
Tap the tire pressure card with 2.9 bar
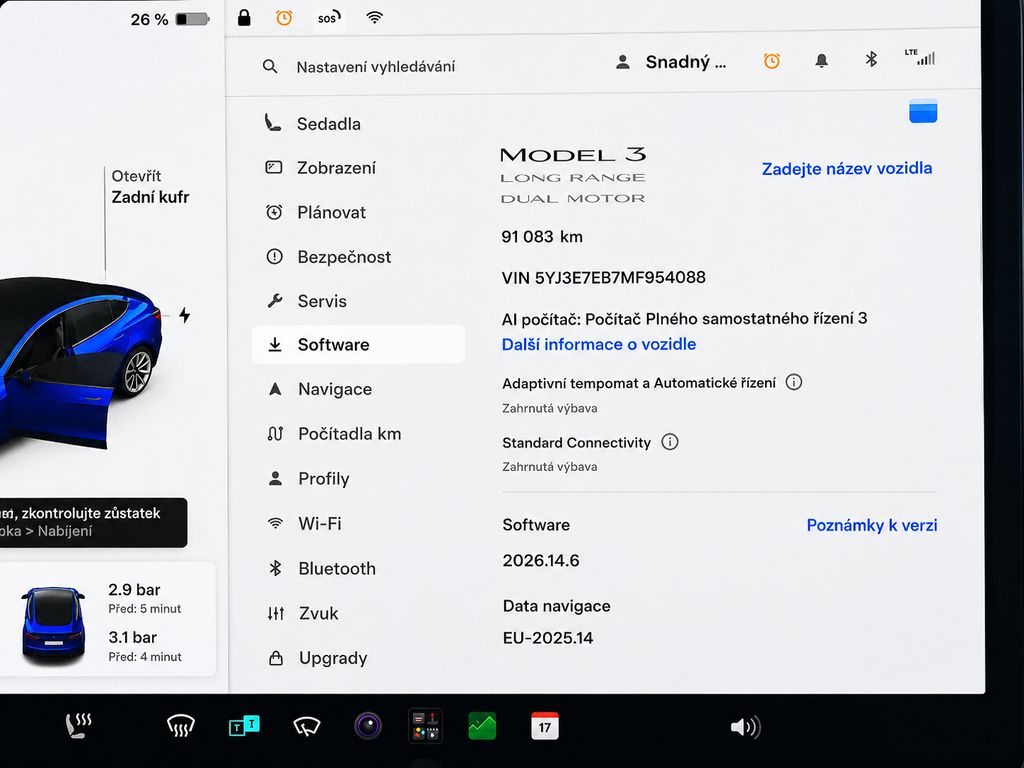[x=108, y=619]
